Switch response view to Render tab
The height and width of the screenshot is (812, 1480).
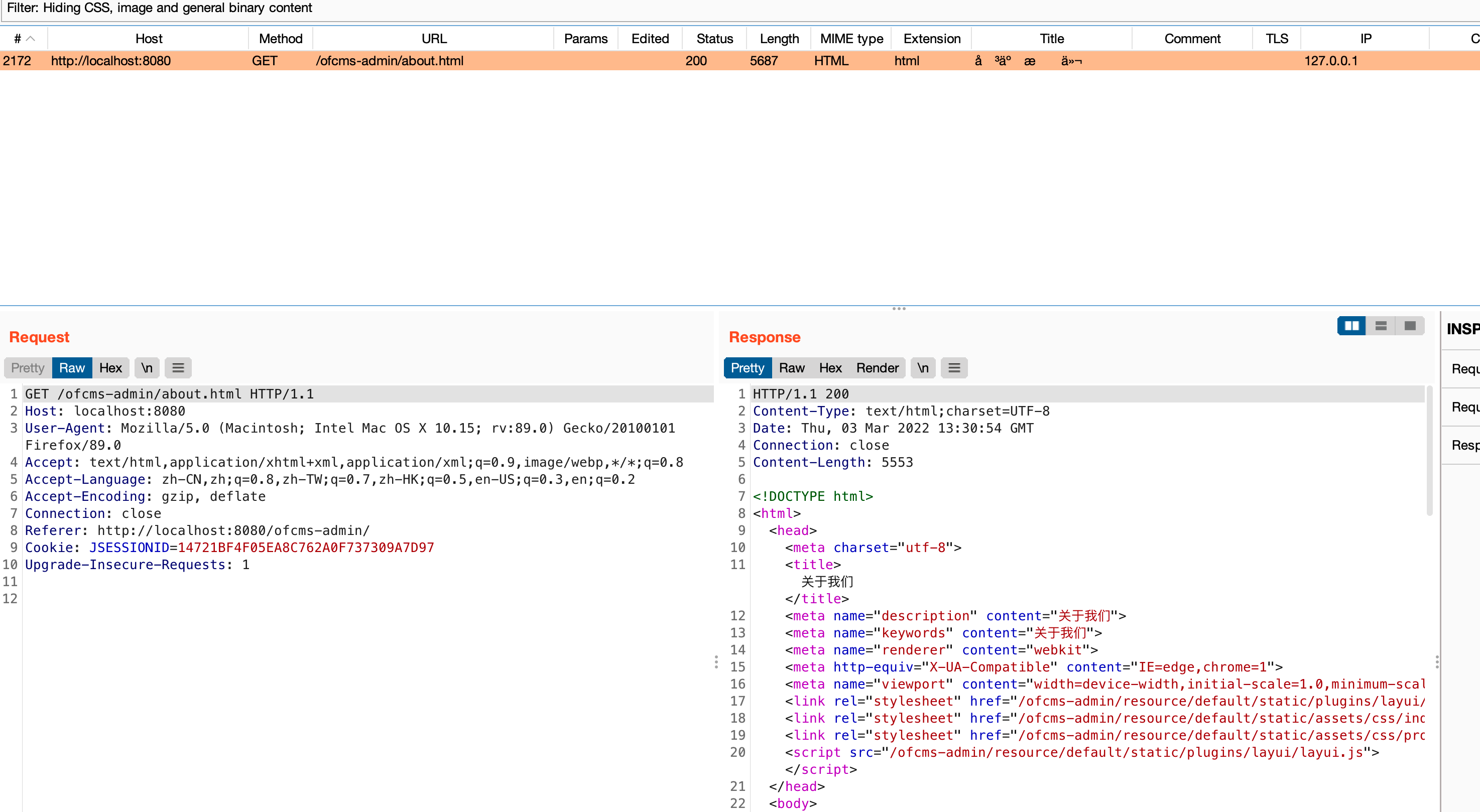[x=877, y=368]
